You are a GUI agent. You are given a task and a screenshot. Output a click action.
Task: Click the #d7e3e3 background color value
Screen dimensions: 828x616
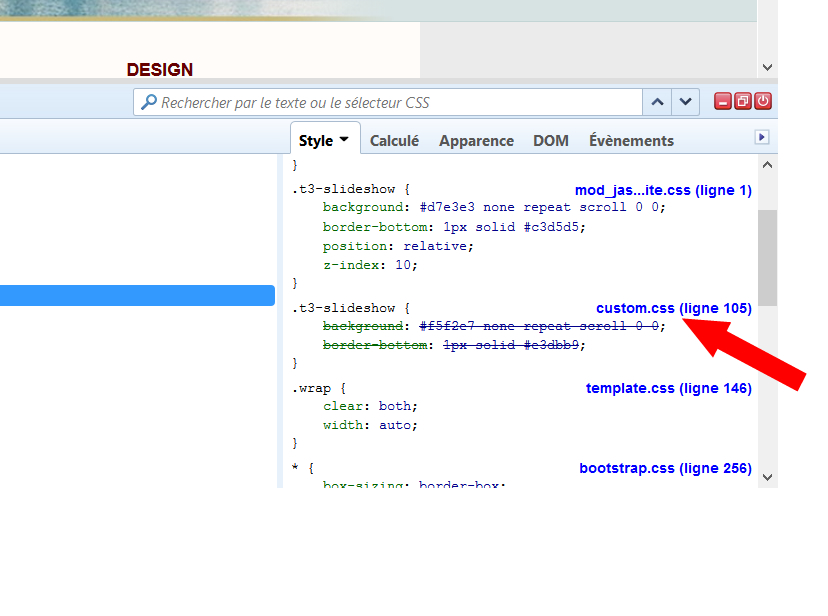point(441,207)
